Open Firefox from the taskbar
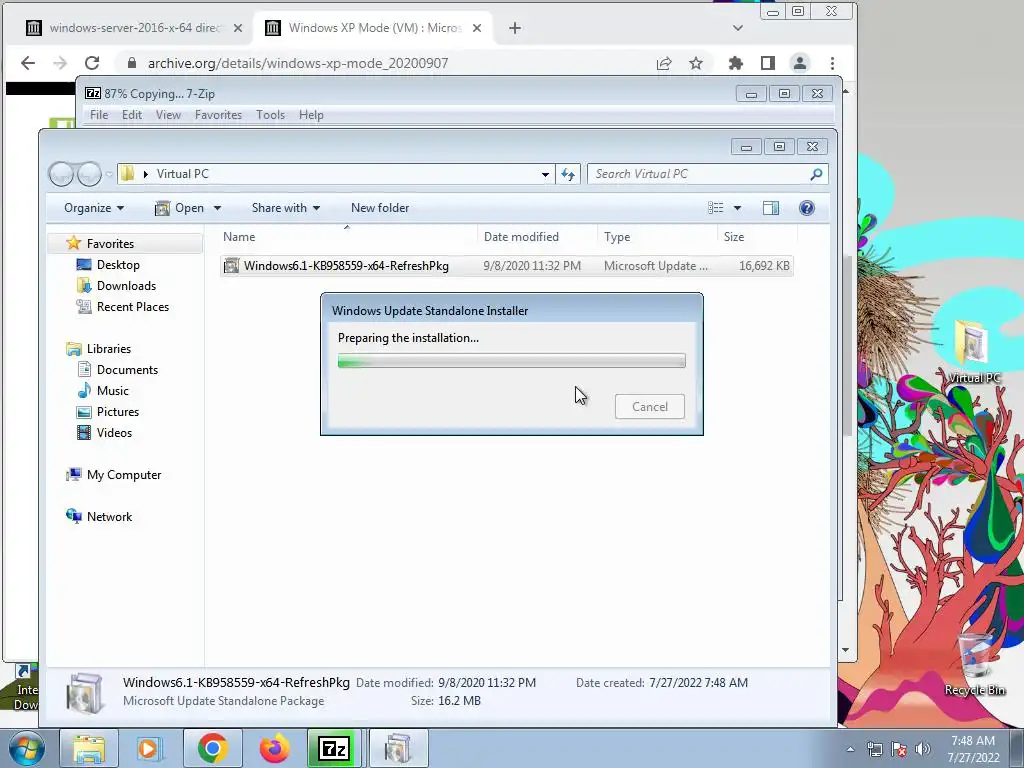The height and width of the screenshot is (768, 1024). click(x=274, y=748)
